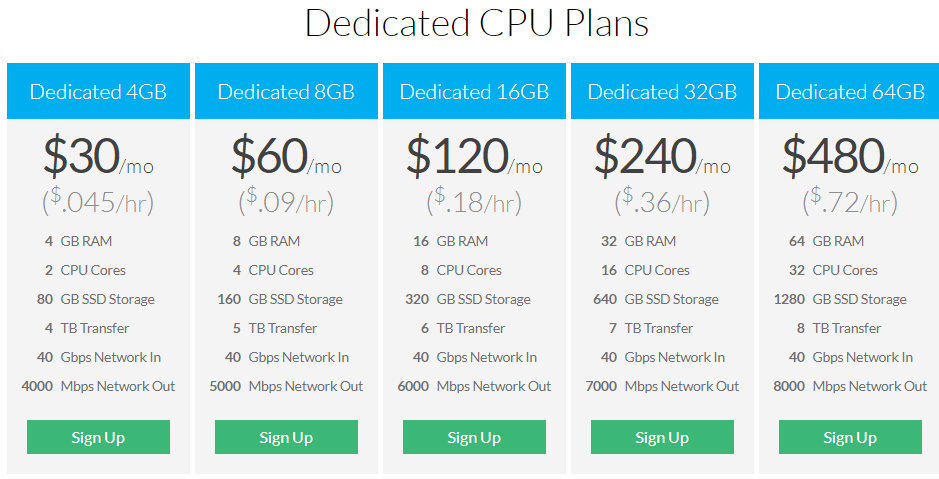
Task: Click the $30/mo price
Action: (98, 156)
